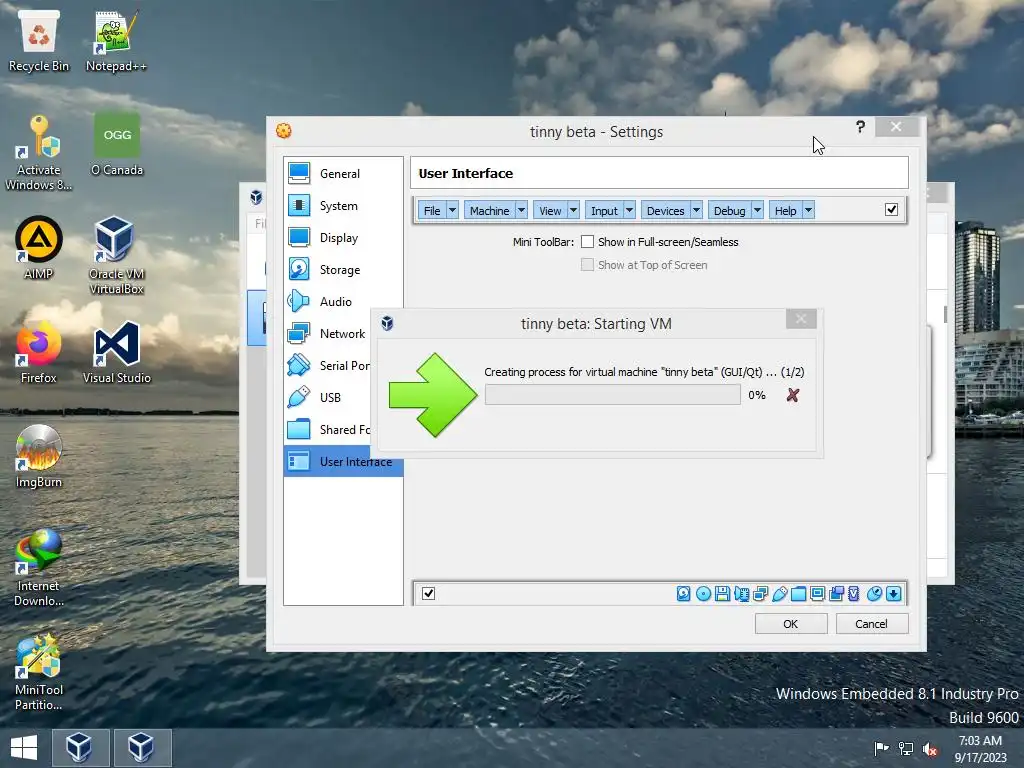Click the CPU virtualization features indicator
The width and height of the screenshot is (1024, 768).
854,594
